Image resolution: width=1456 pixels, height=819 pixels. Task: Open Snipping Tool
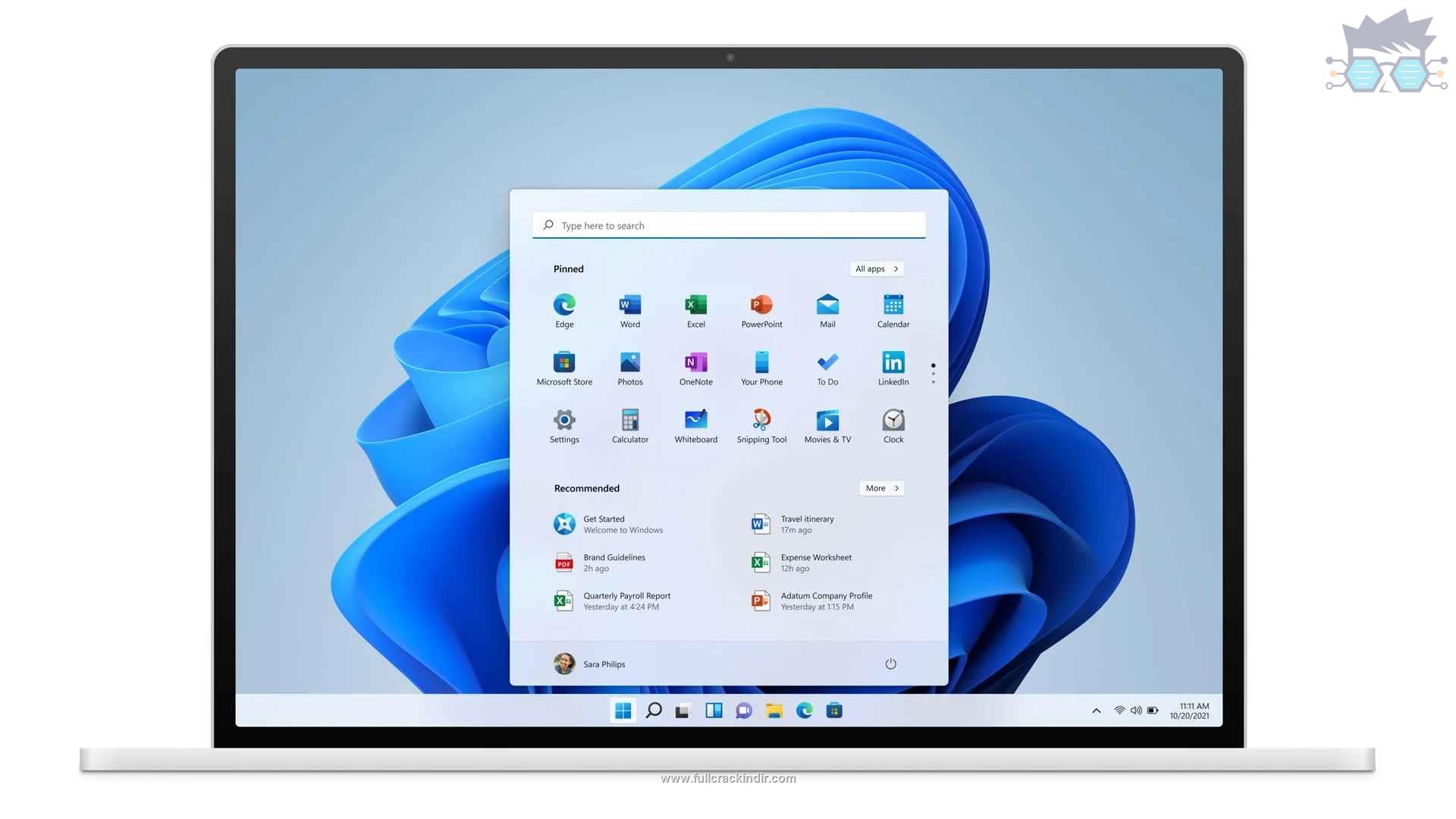tap(761, 420)
